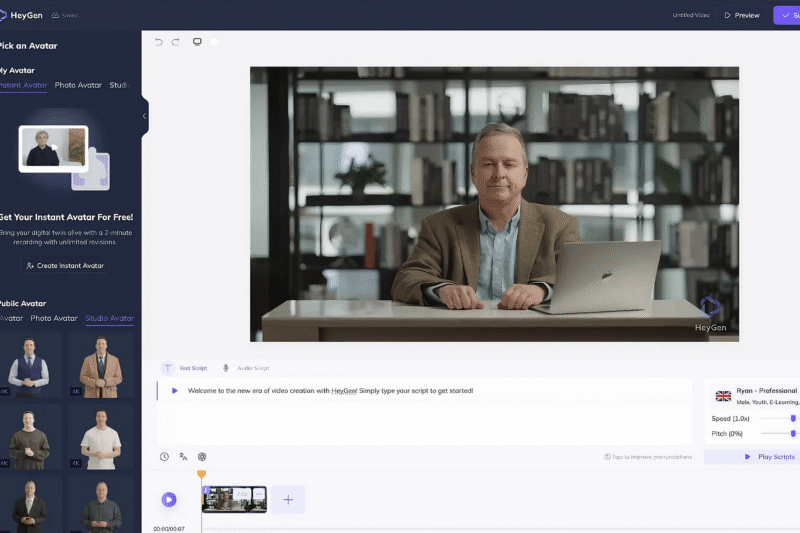Viewport: 800px width, 533px height.
Task: Collapse the avatar side panel
Action: click(144, 116)
